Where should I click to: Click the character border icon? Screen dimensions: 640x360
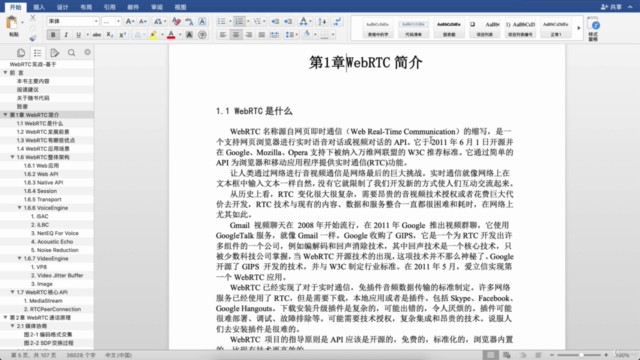click(x=202, y=21)
